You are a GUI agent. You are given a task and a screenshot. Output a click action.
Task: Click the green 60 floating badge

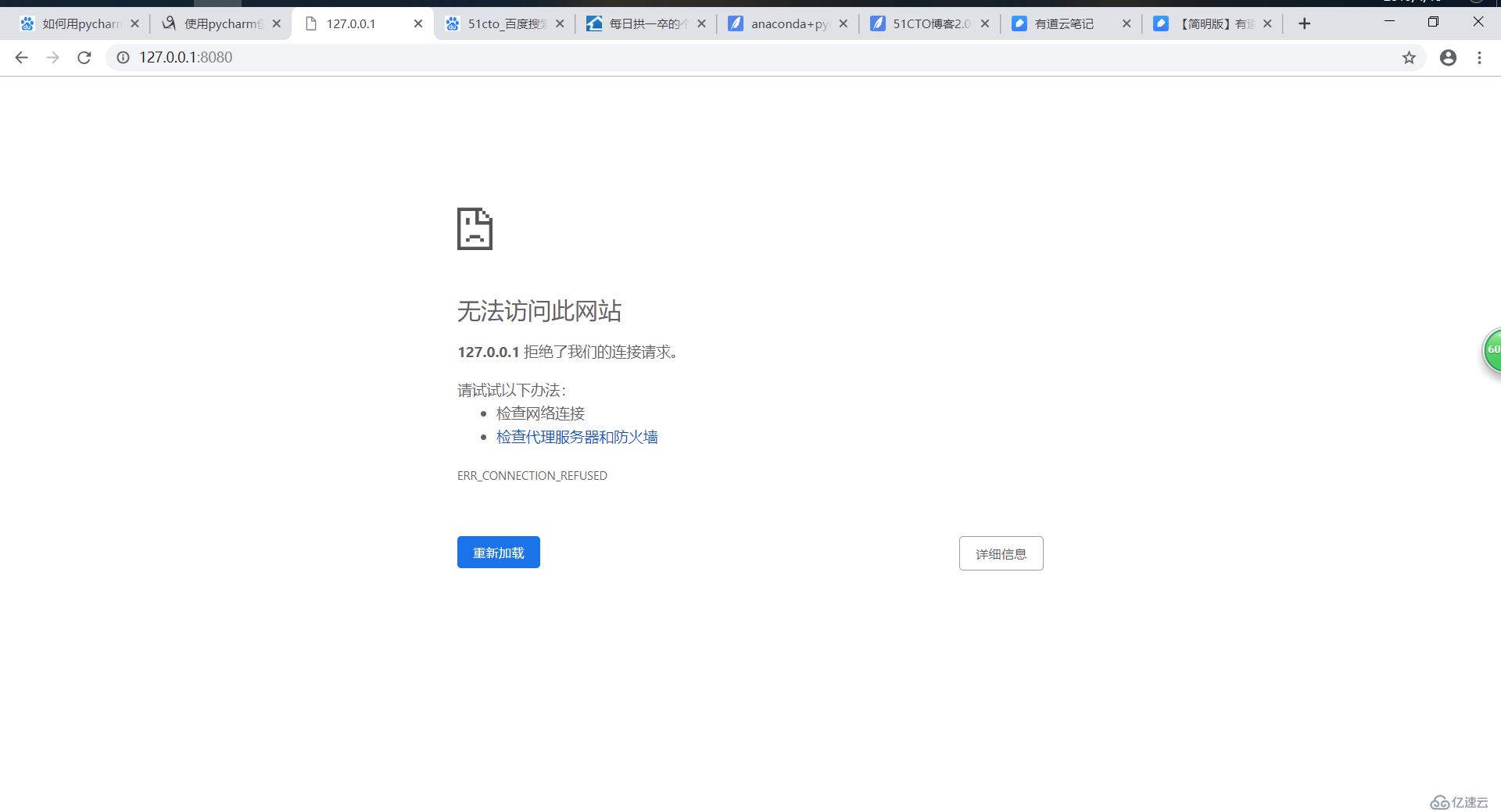point(1492,350)
